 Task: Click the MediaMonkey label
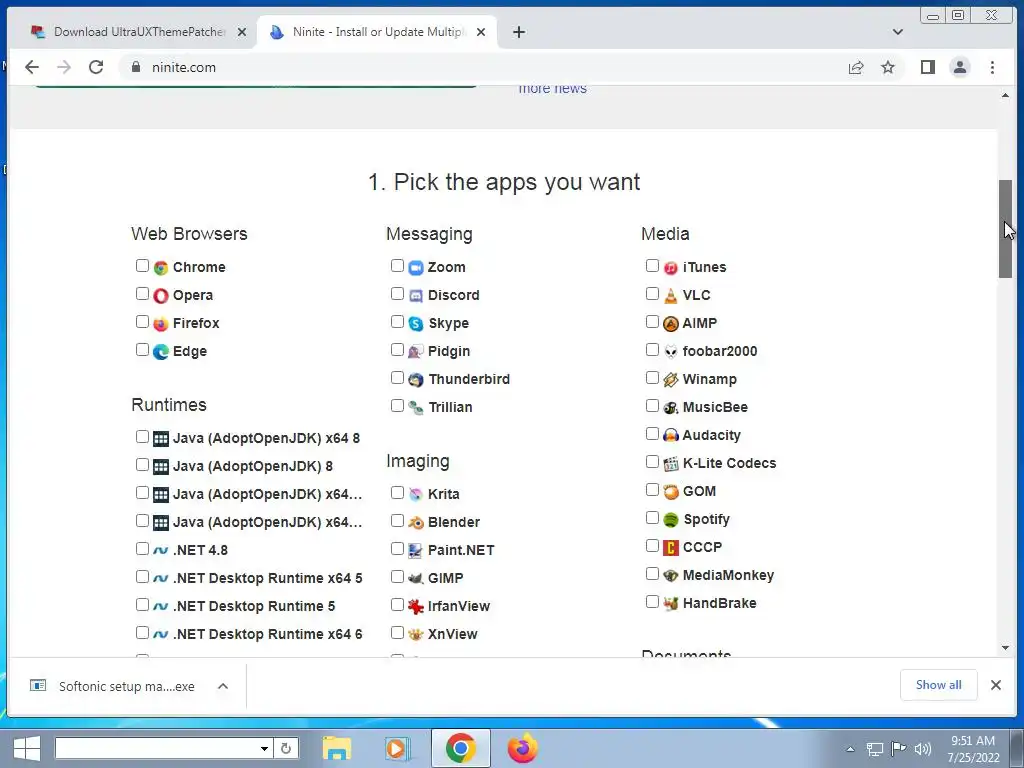[728, 575]
